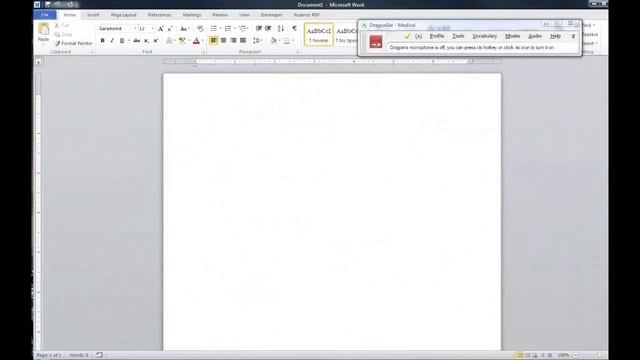The image size is (640, 360).
Task: Click the Increase Indent icon
Action: pos(268,29)
